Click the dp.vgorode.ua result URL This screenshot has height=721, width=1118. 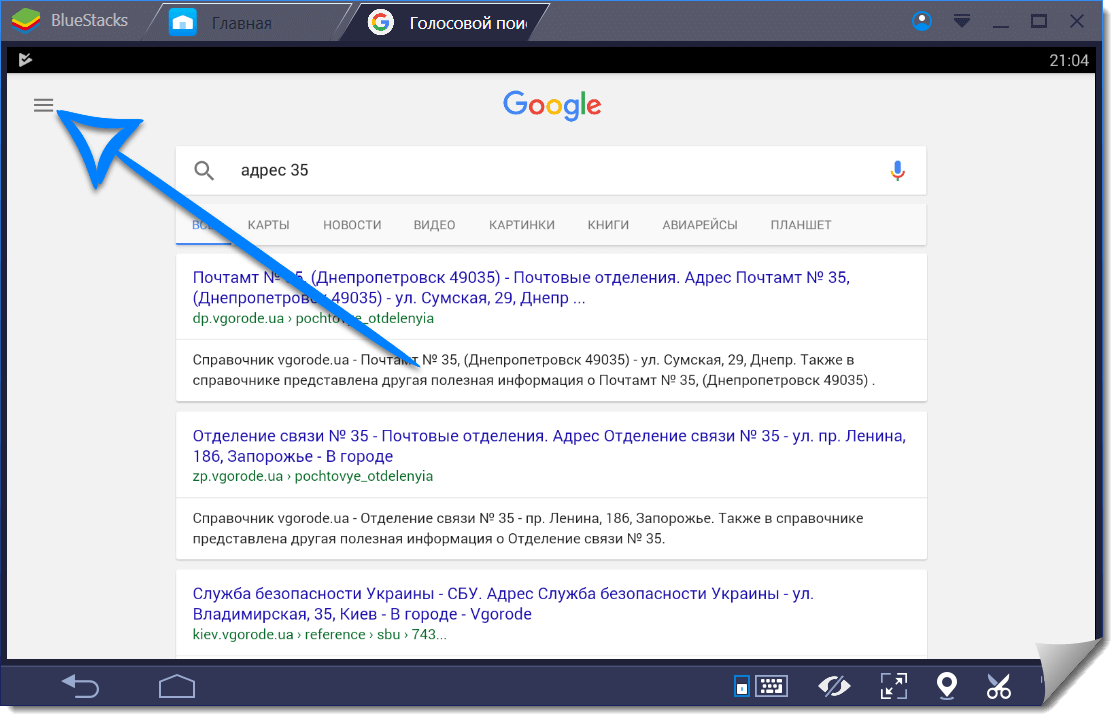(x=313, y=318)
